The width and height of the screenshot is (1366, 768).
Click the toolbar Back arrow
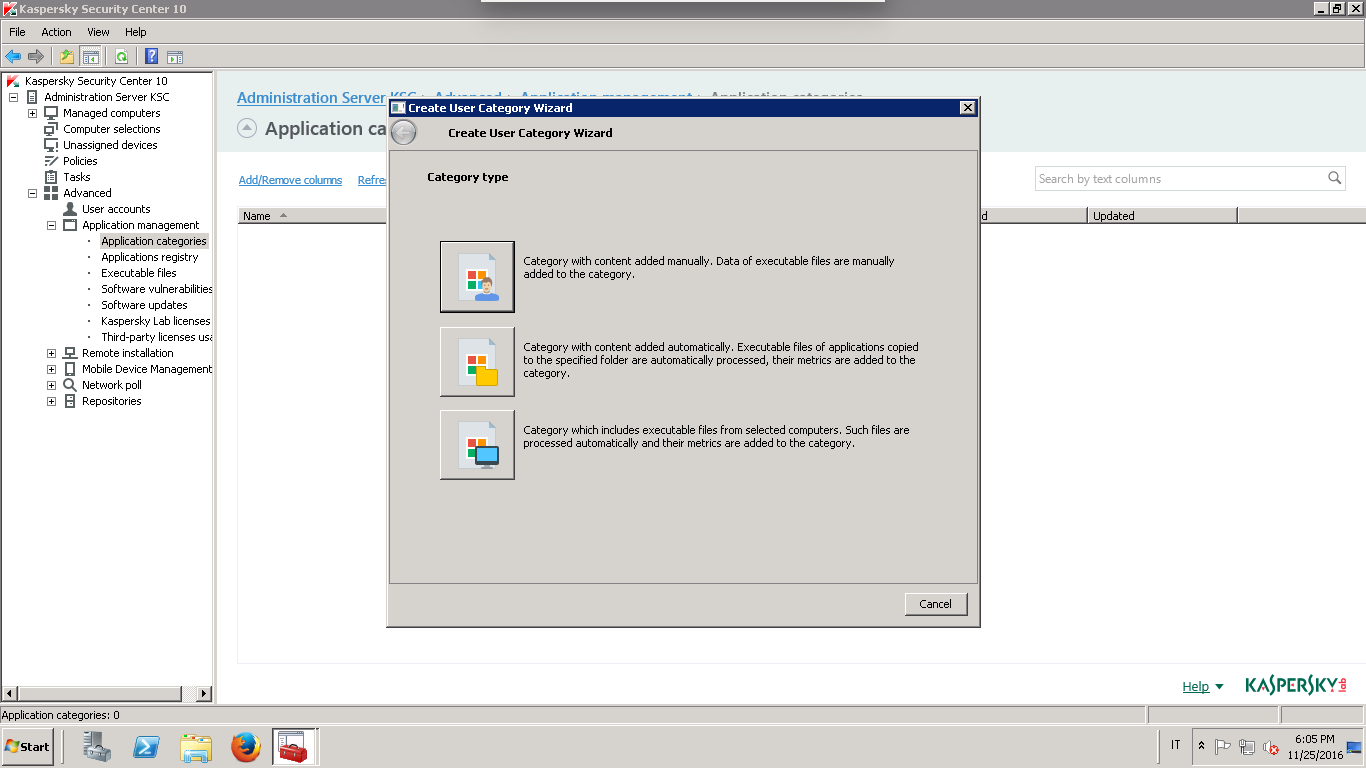[x=13, y=57]
